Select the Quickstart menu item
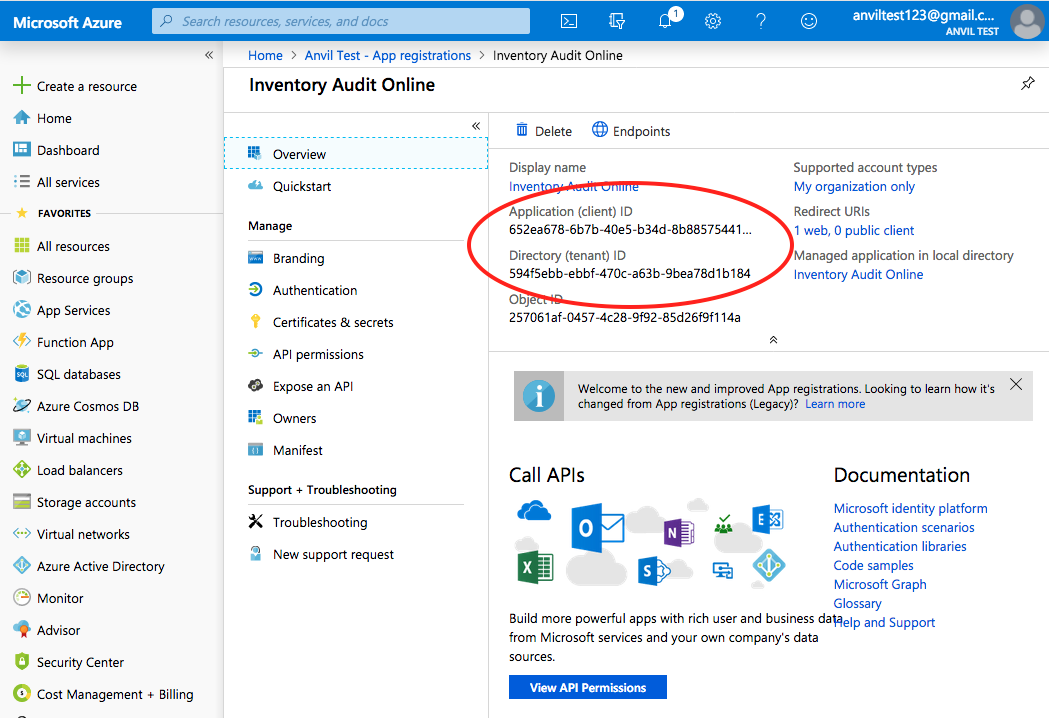1049x718 pixels. tap(300, 185)
